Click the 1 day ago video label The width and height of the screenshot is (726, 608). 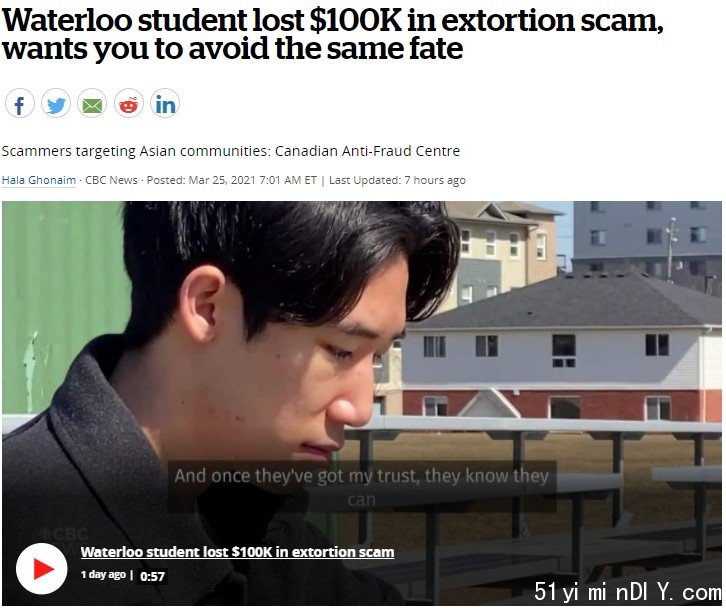[x=103, y=575]
